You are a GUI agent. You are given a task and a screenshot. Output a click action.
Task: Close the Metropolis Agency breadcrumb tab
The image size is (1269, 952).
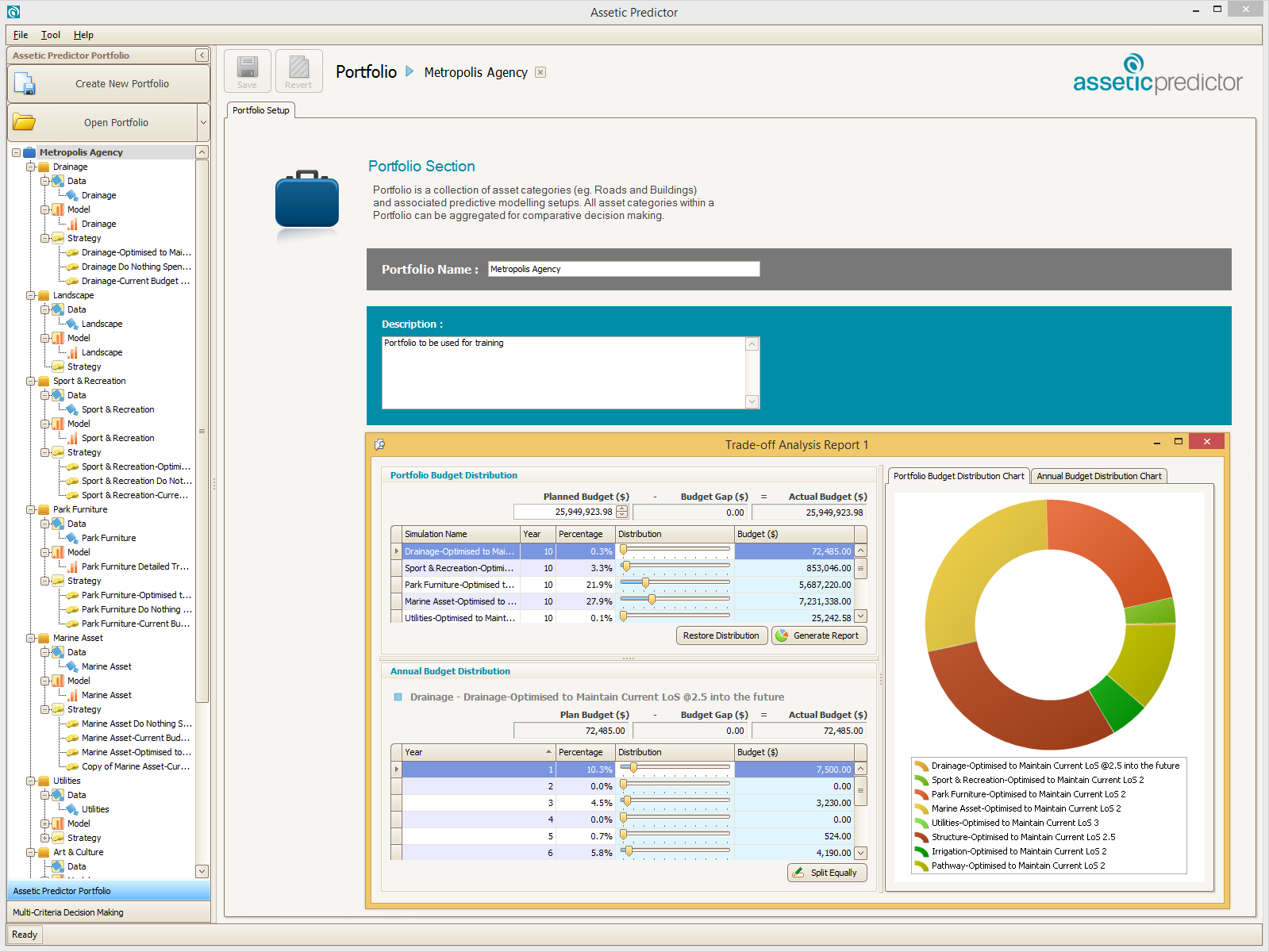540,72
